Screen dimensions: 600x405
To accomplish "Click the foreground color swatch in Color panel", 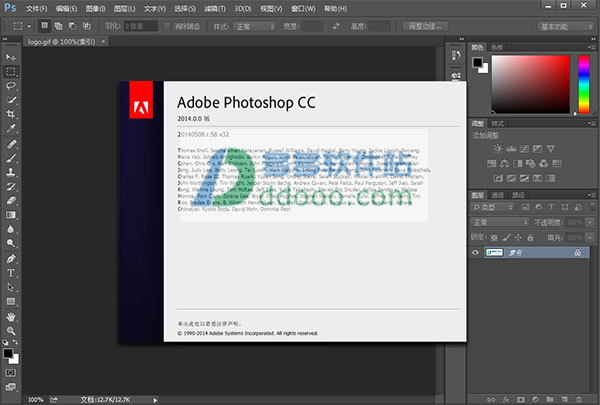I will click(x=477, y=62).
